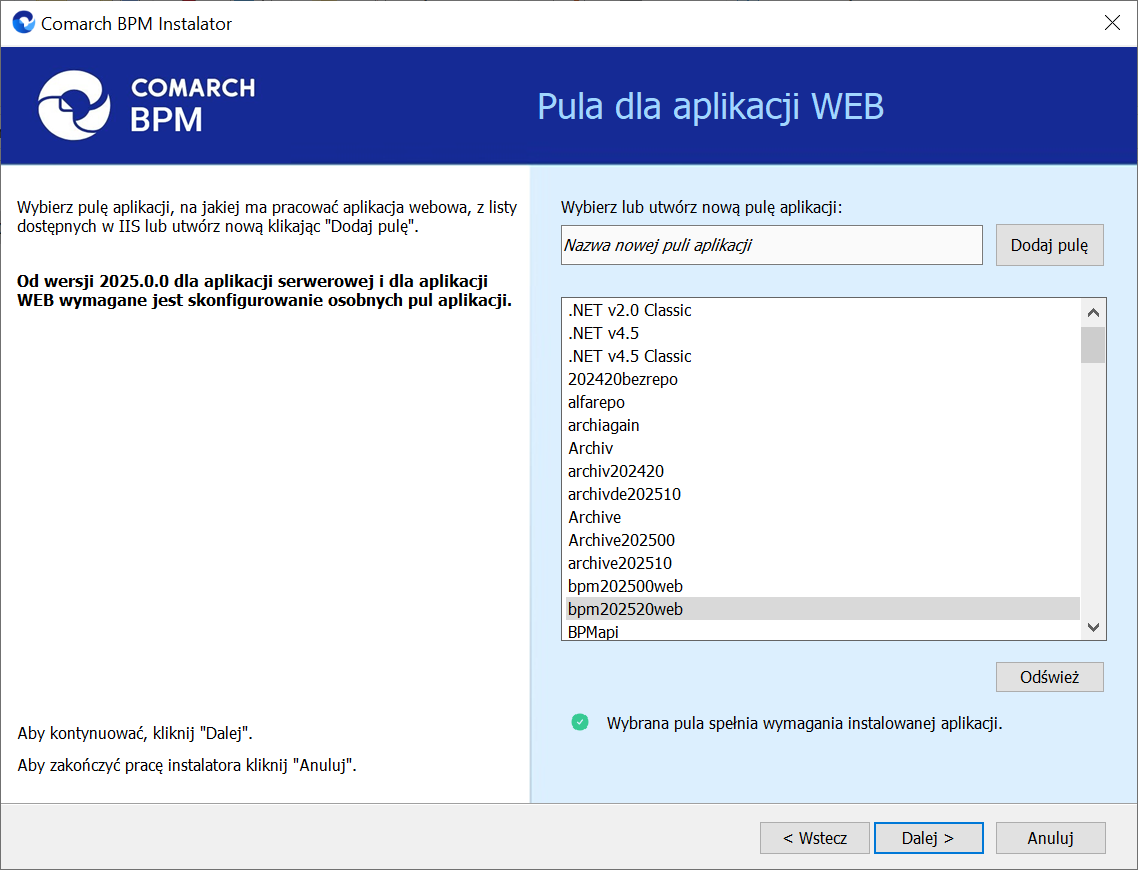Click the label Wybierz lub utwórz nową pulę aplikacji
Image resolution: width=1138 pixels, height=870 pixels.
(701, 208)
